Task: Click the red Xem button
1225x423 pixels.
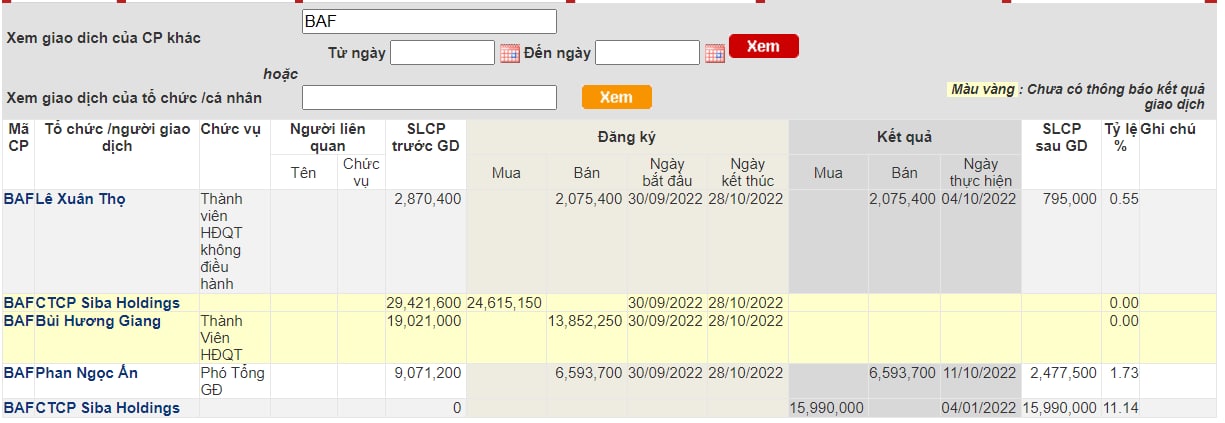Action: (764, 46)
